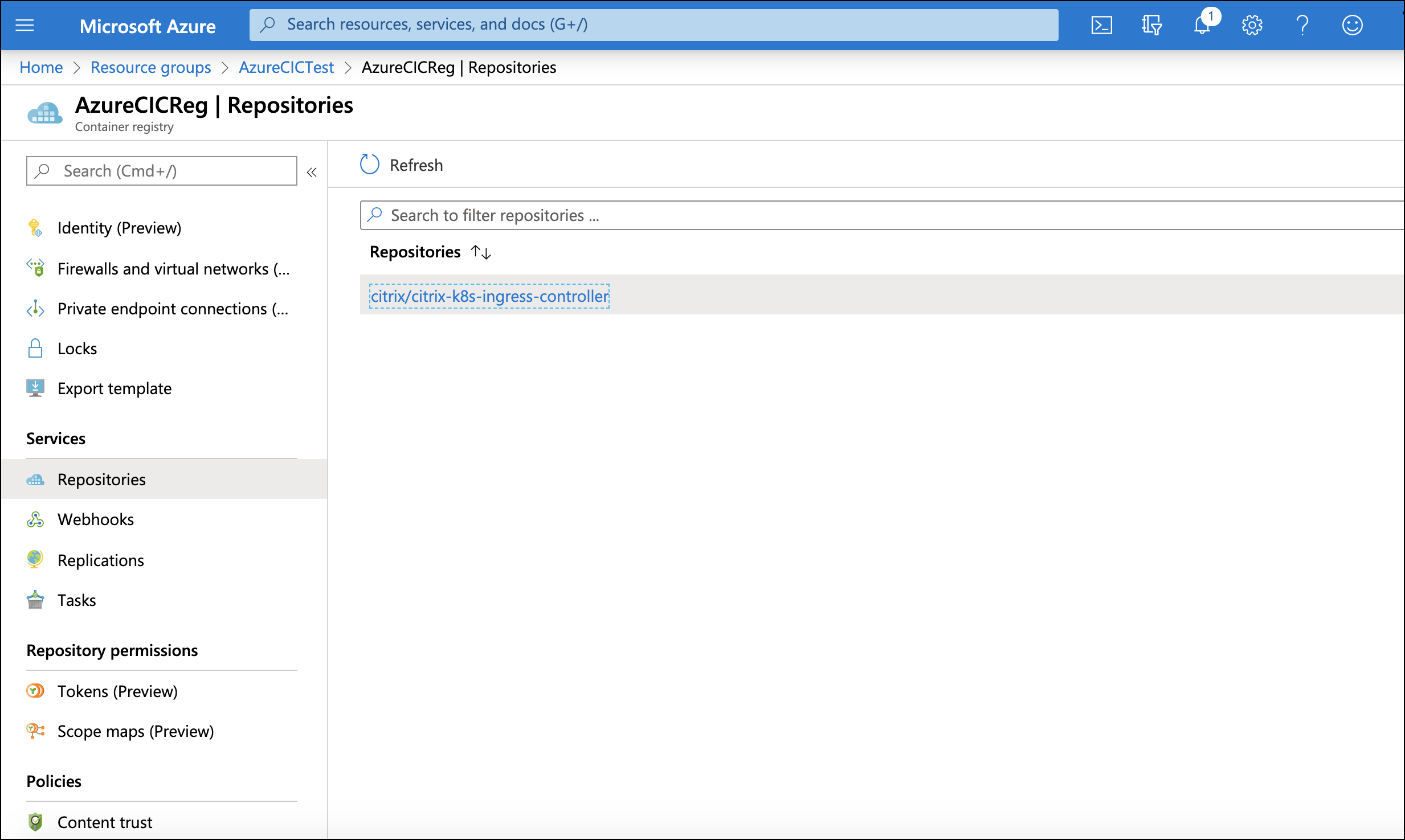
Task: Open the notifications bell
Action: click(x=1203, y=24)
